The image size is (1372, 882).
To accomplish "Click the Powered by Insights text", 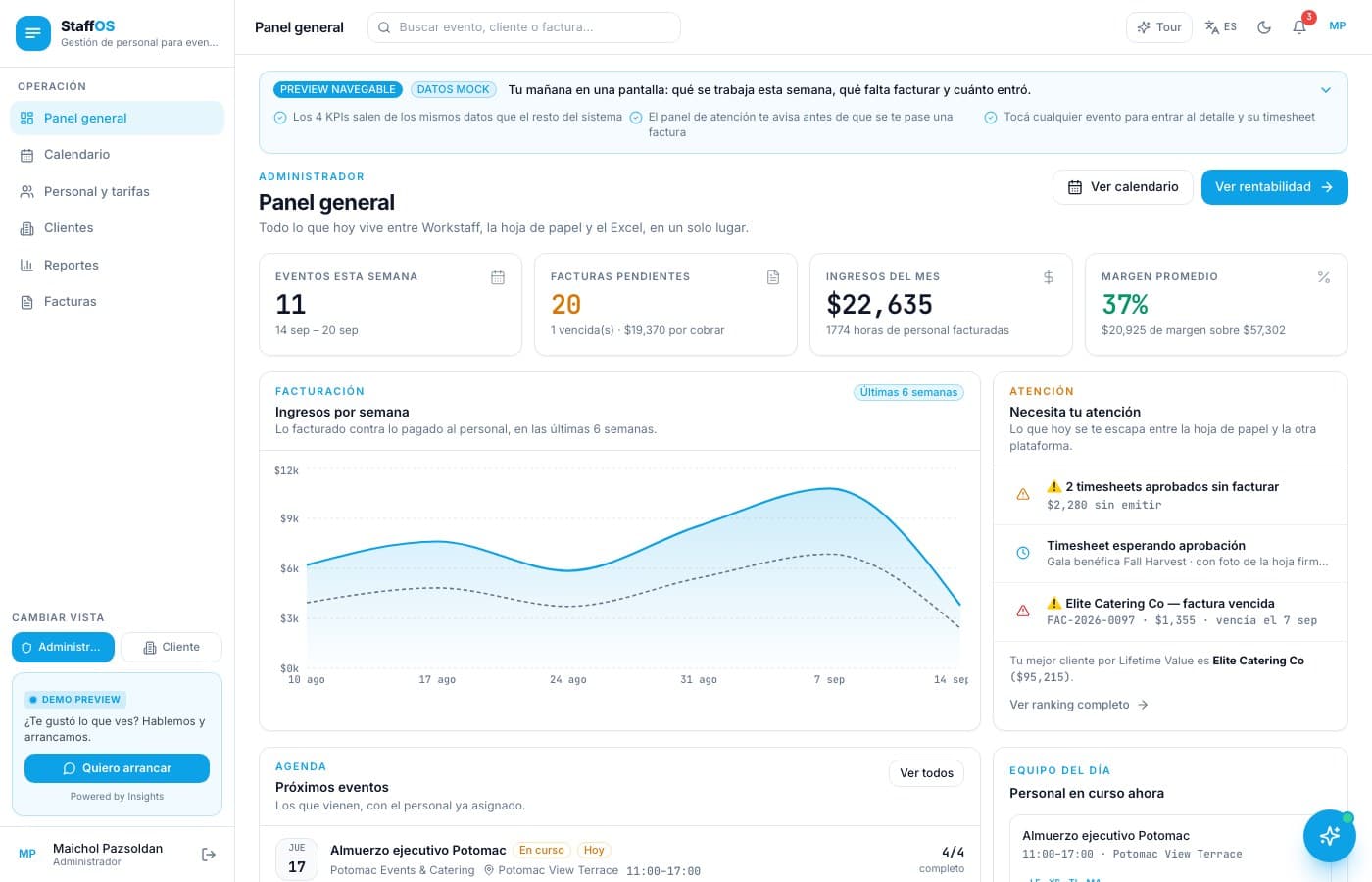I will click(117, 797).
